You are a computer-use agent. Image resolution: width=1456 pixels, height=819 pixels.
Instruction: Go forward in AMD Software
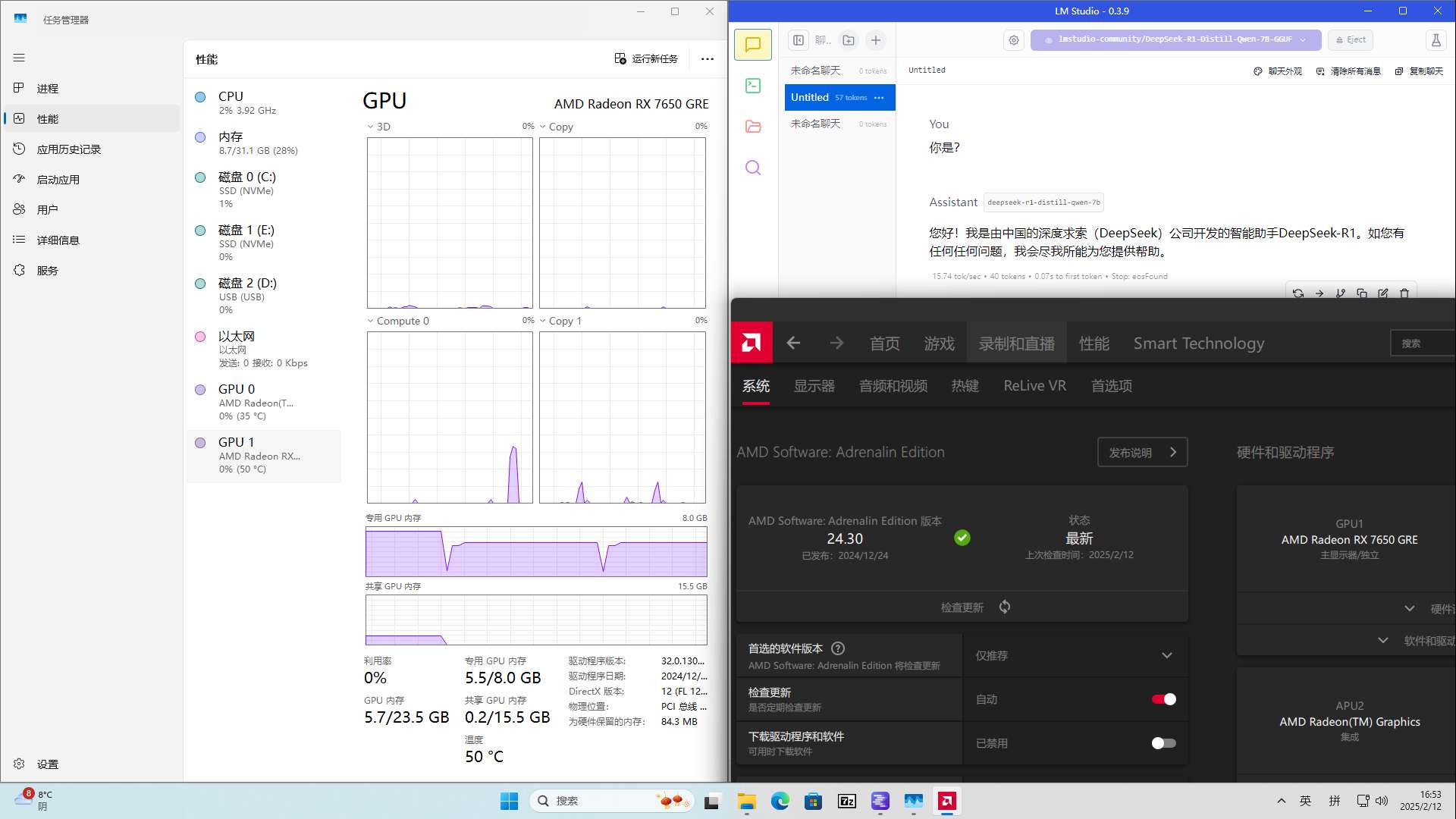tap(836, 343)
